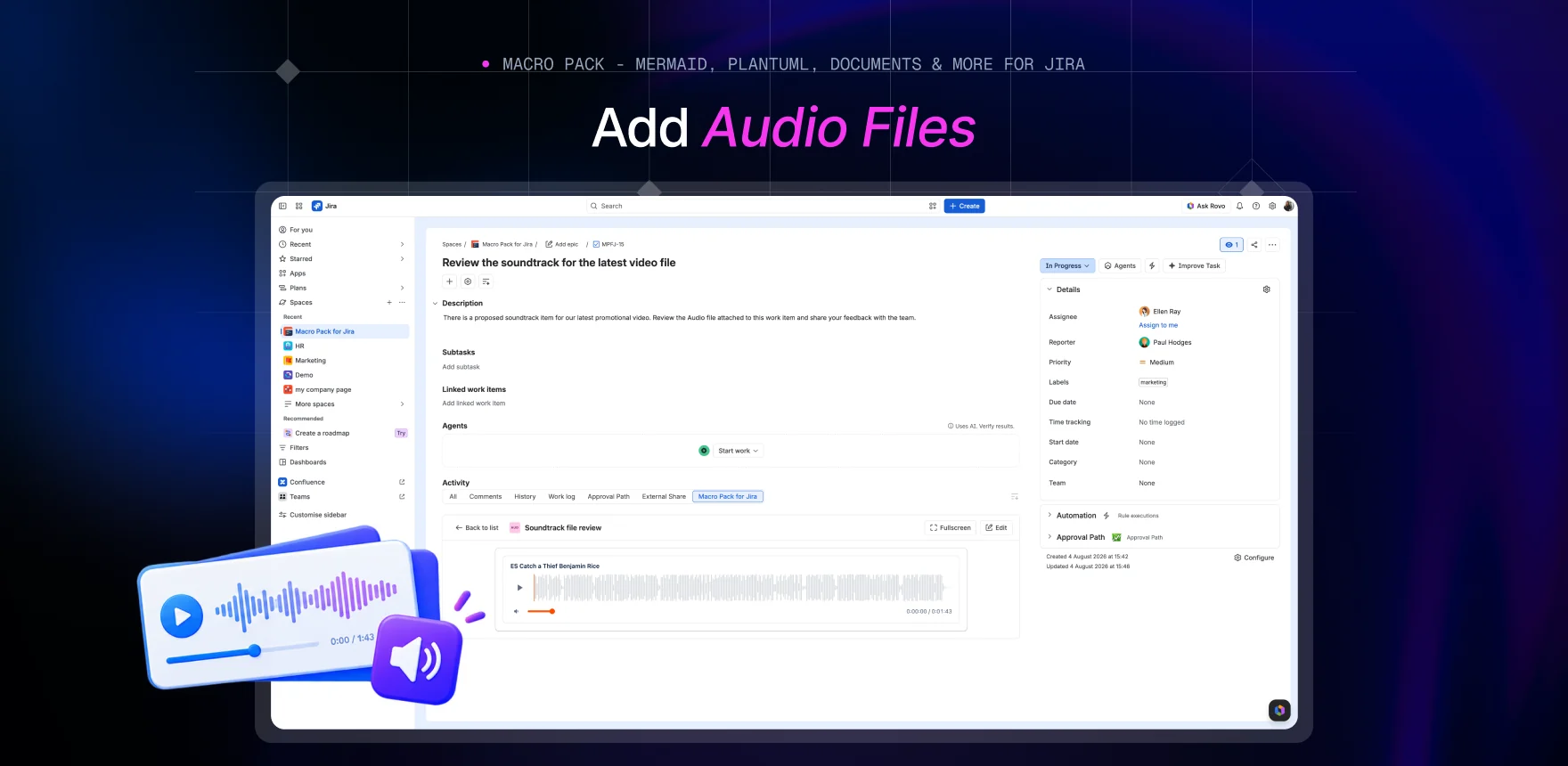Open the Work log activity tab
1568x766 pixels.
(x=561, y=497)
